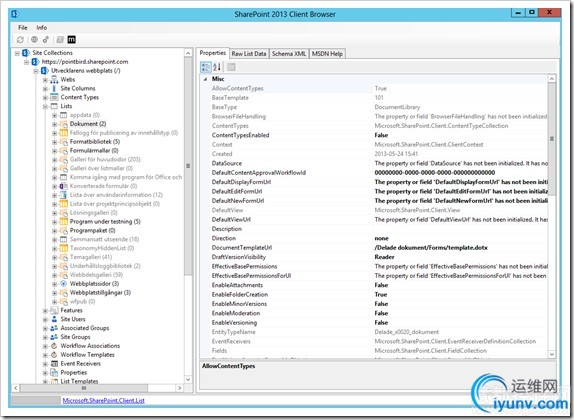Click the key/link toolbar icon

pos(46,40)
